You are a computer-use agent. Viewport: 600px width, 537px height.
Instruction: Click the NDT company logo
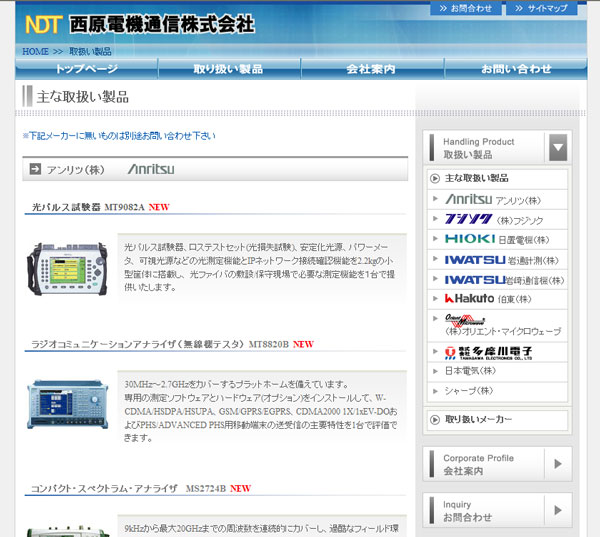click(43, 25)
